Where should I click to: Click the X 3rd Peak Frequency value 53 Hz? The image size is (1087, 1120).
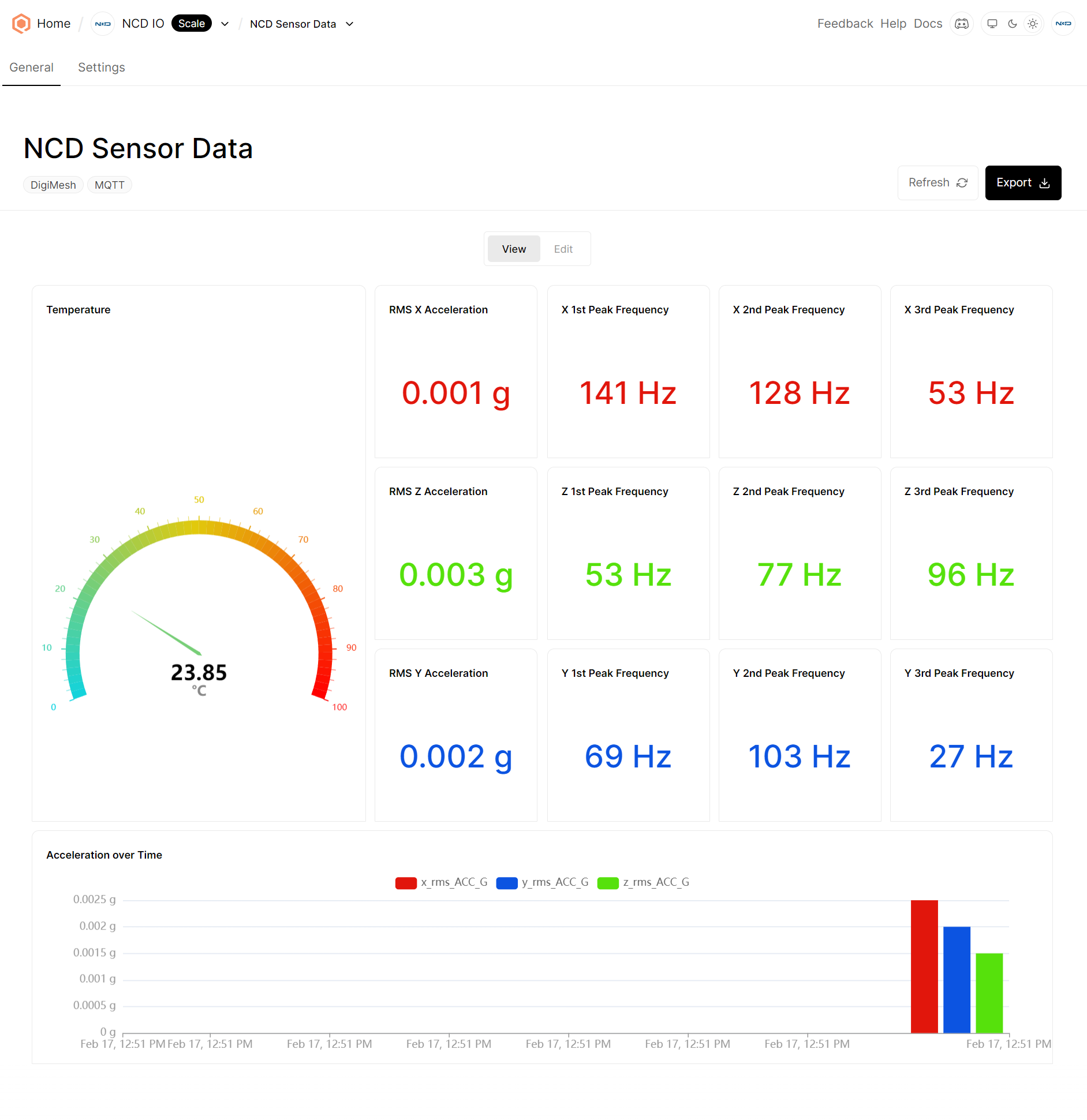pos(972,393)
